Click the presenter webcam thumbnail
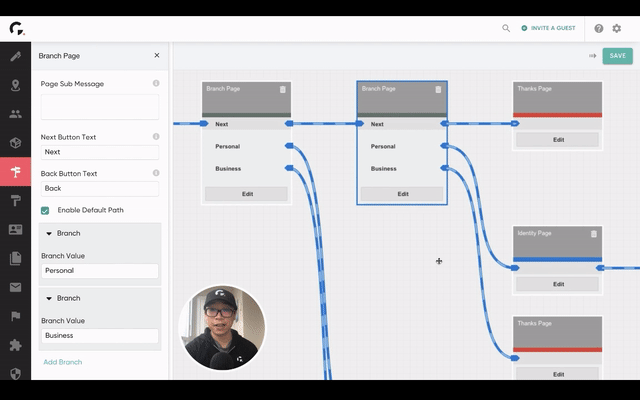Image resolution: width=640 pixels, height=400 pixels. click(x=222, y=328)
